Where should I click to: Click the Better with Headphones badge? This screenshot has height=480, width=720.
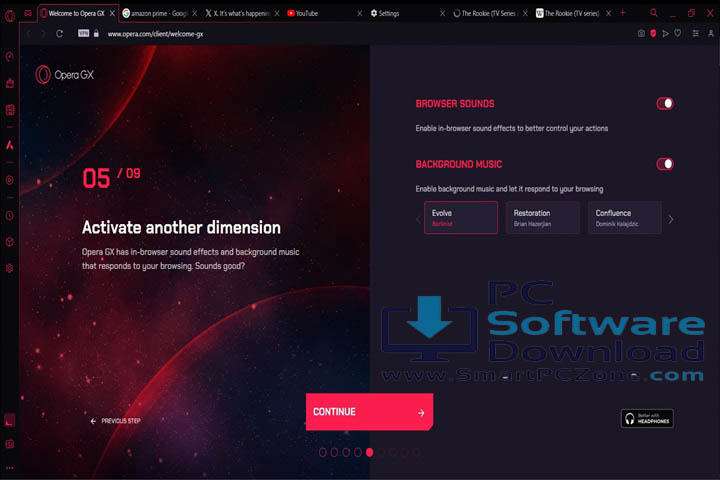(x=647, y=418)
